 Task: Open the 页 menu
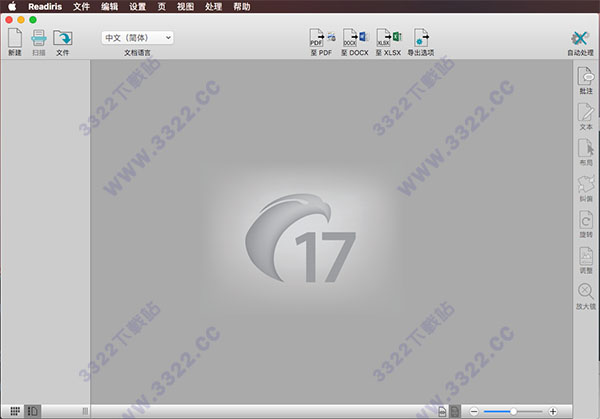161,7
